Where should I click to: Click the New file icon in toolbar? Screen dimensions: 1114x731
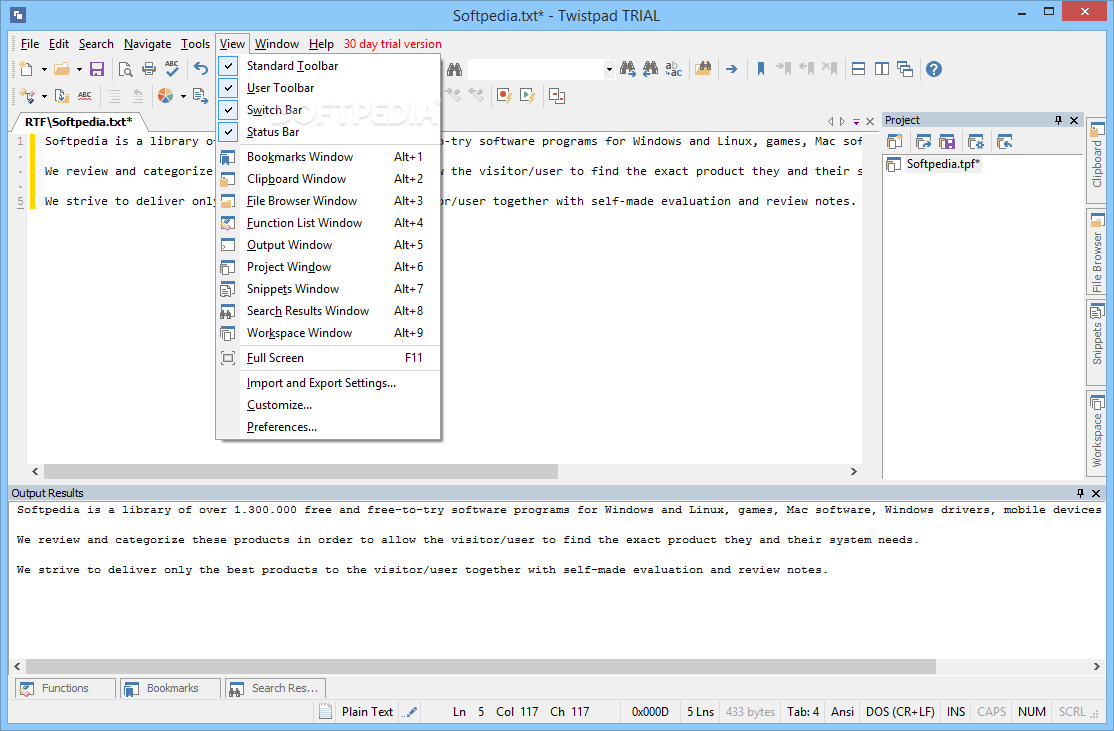(26, 69)
